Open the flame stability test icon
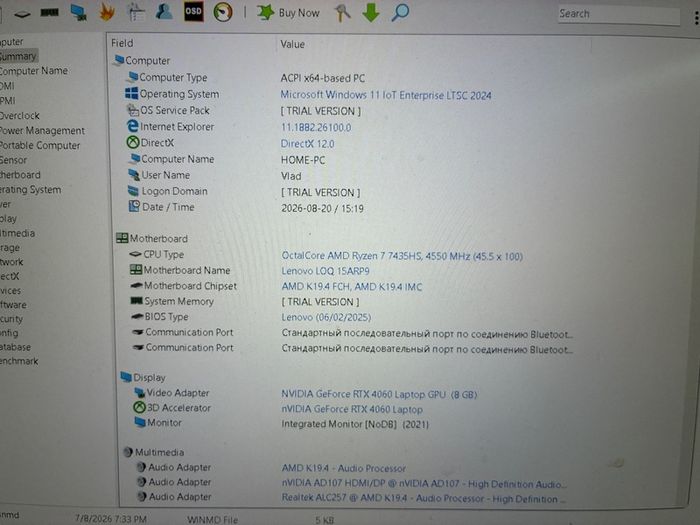 107,12
